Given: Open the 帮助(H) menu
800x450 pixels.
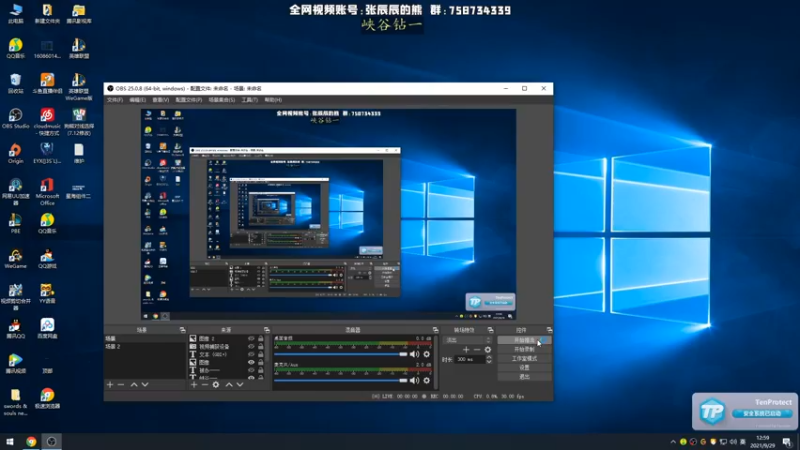Looking at the screenshot, I should (273, 100).
